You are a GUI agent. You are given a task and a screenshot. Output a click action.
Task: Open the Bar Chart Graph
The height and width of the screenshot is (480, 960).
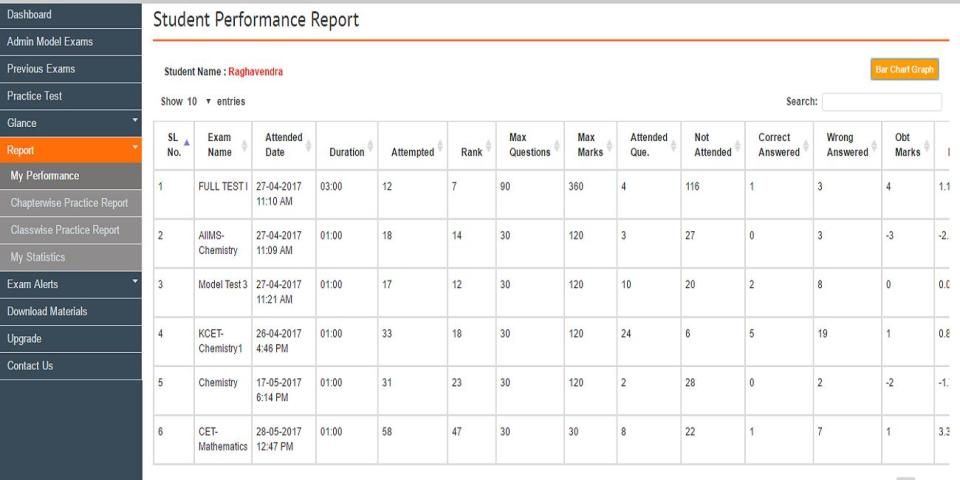pos(906,71)
